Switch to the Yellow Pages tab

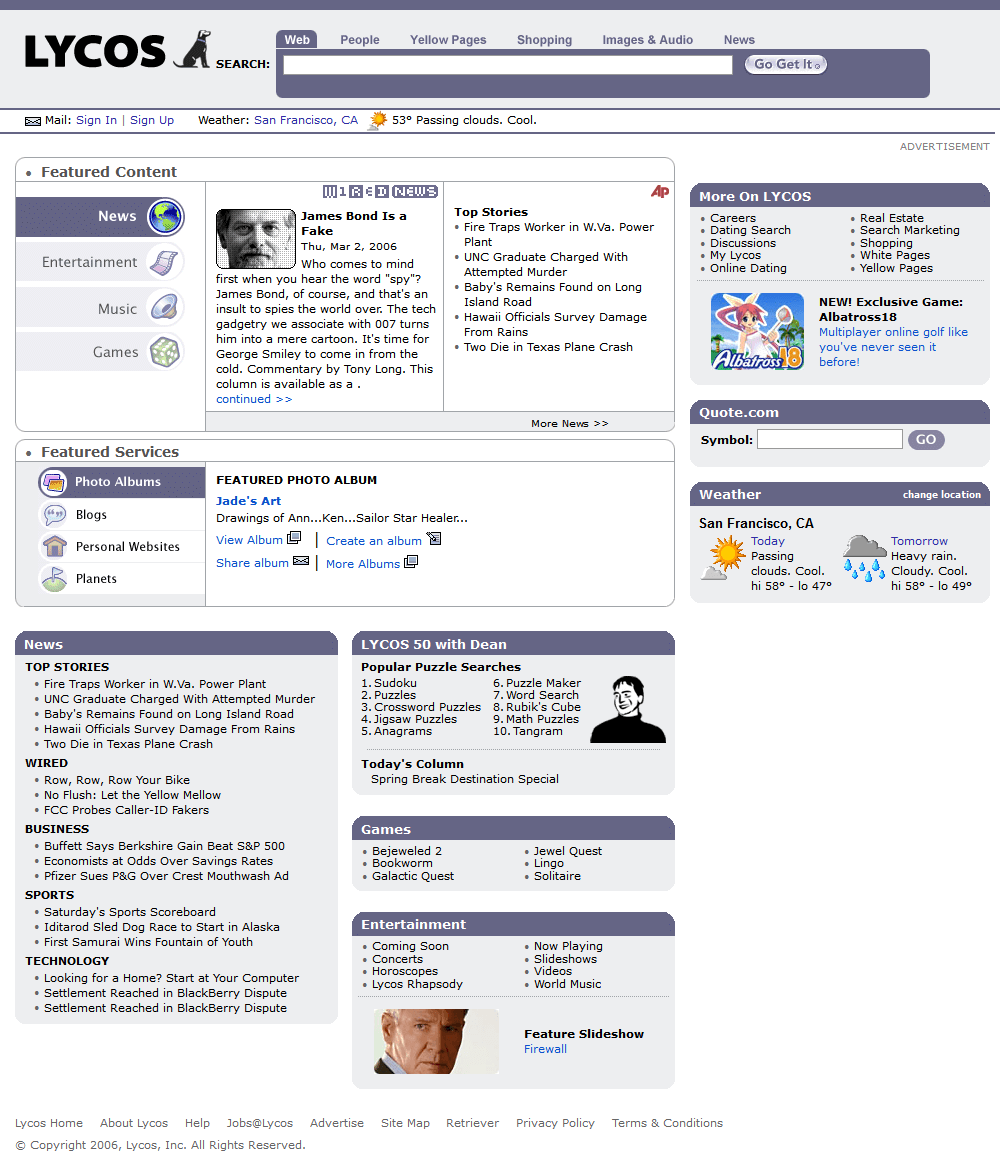(448, 40)
